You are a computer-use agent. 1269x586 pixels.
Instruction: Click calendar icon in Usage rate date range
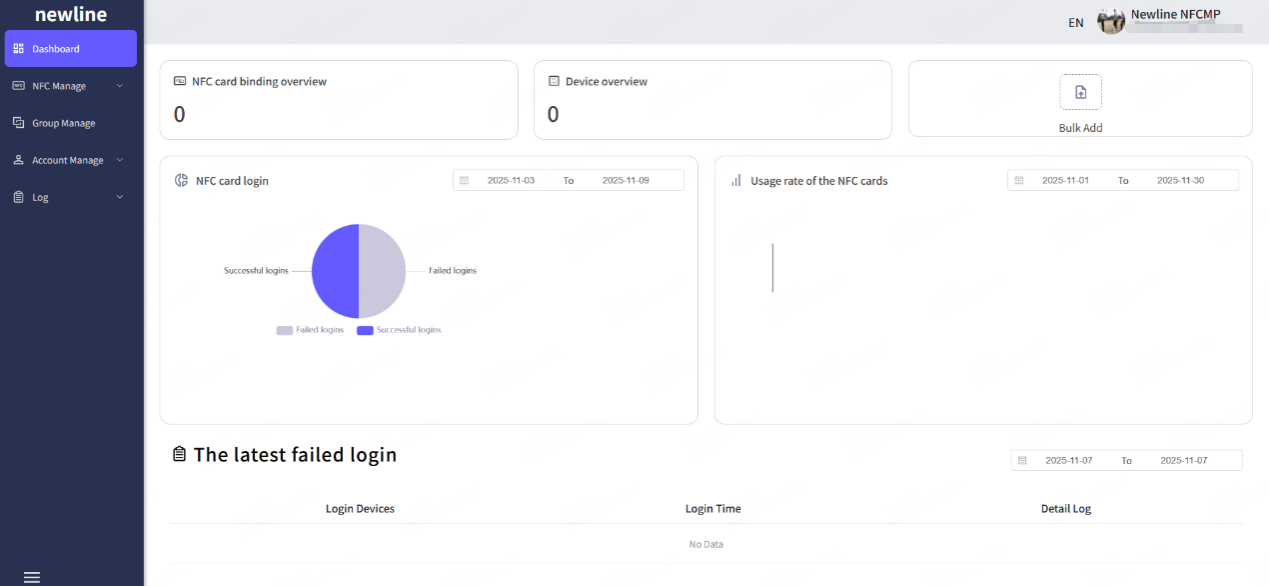pyautogui.click(x=1019, y=181)
